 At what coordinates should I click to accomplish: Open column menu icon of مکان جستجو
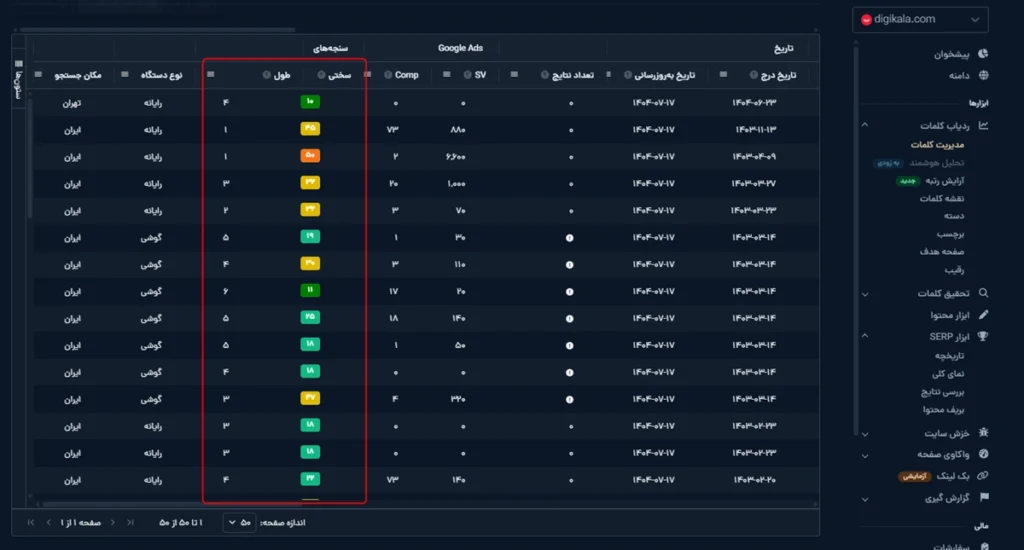38,74
